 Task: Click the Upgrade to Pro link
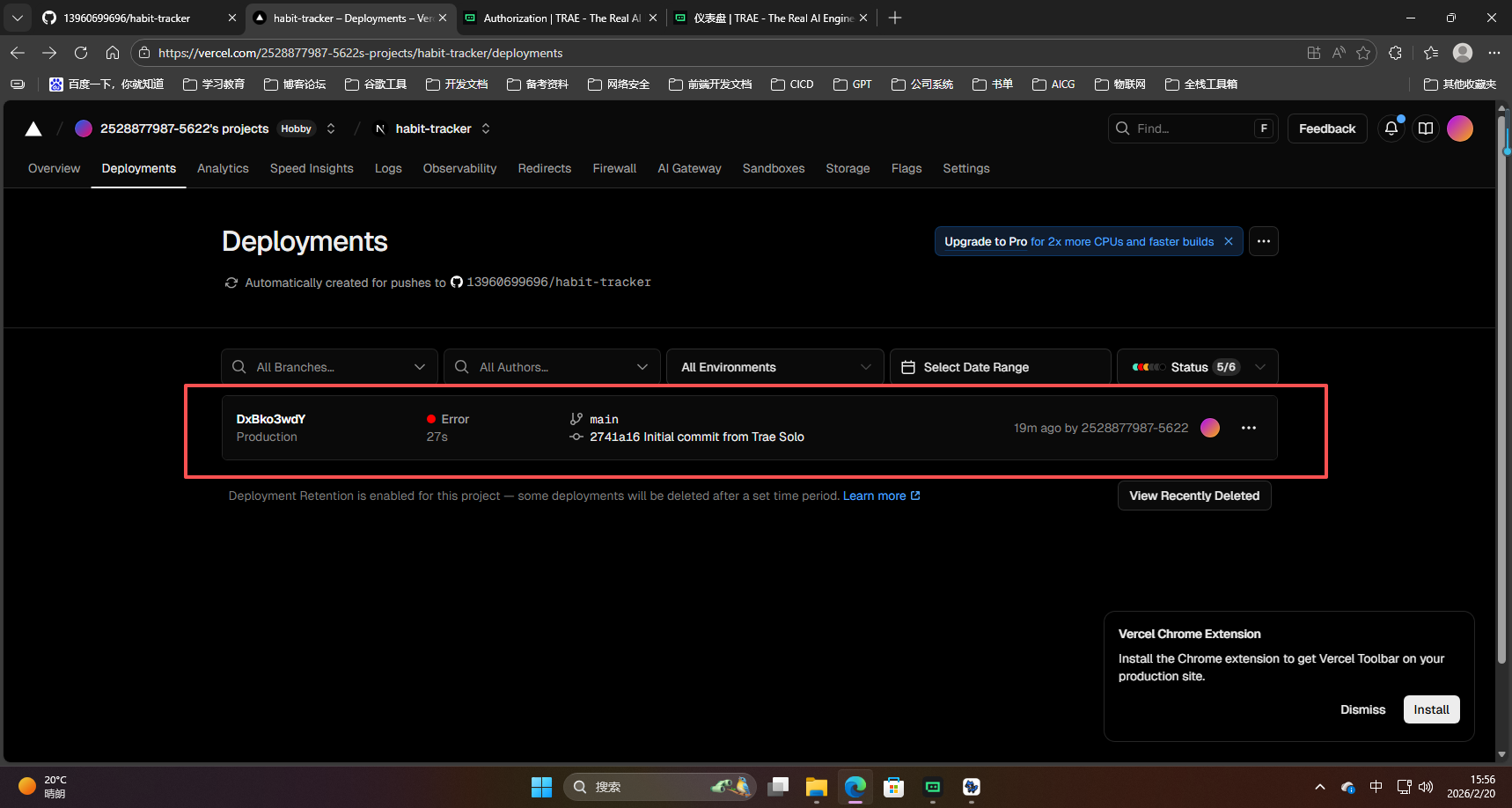coord(986,241)
